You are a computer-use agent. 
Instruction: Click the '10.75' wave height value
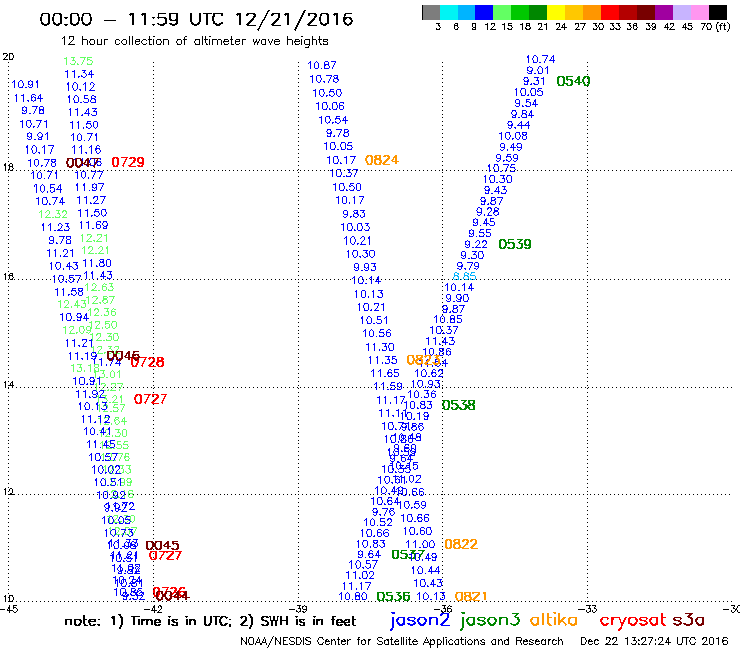(x=501, y=169)
